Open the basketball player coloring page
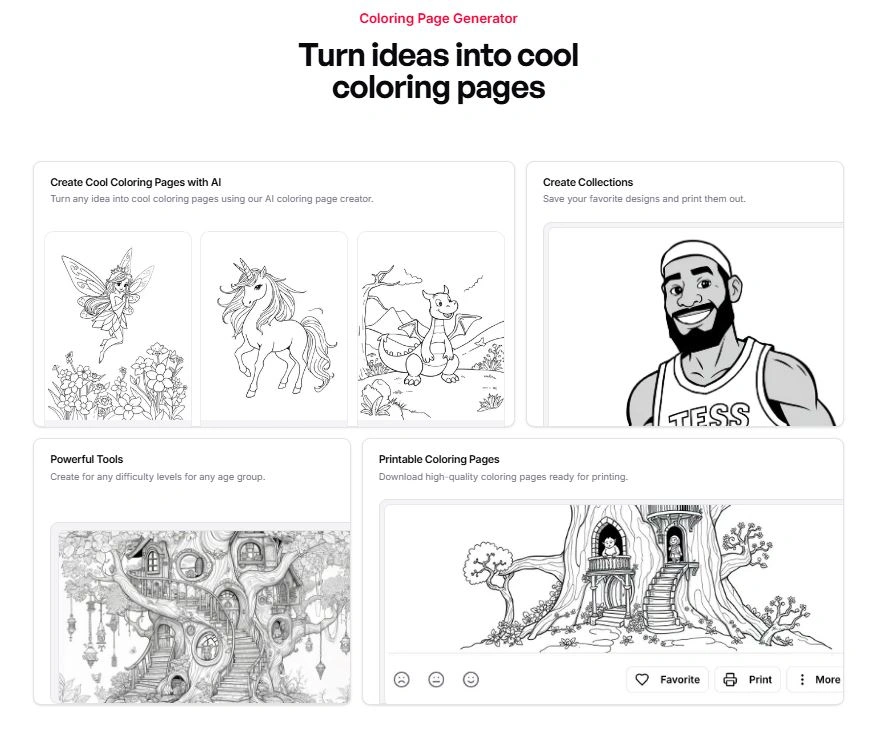The height and width of the screenshot is (729, 880). [x=696, y=327]
